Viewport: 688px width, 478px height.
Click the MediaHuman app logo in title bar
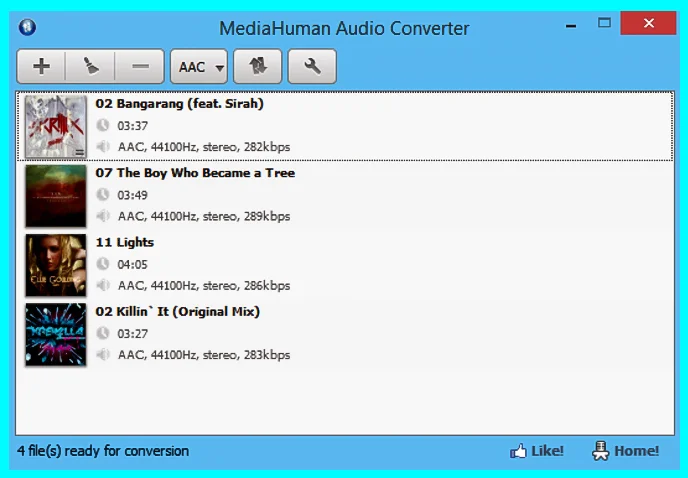click(27, 27)
